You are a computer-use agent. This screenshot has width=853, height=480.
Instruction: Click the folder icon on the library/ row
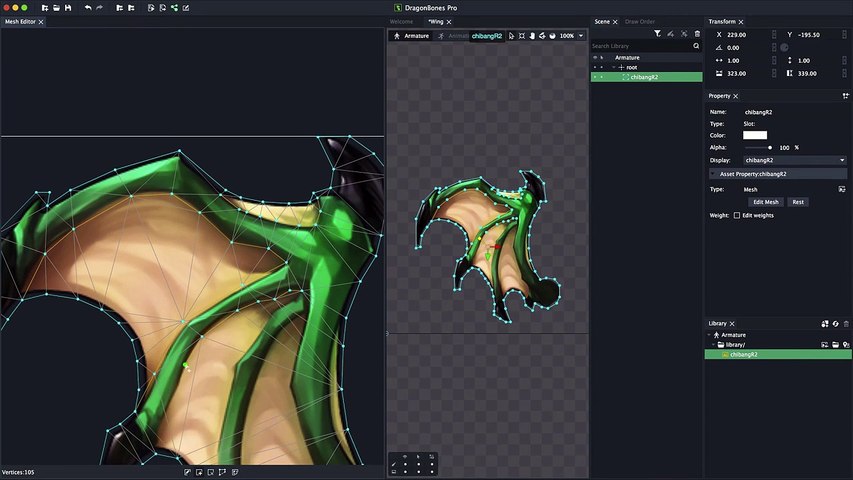pos(835,344)
